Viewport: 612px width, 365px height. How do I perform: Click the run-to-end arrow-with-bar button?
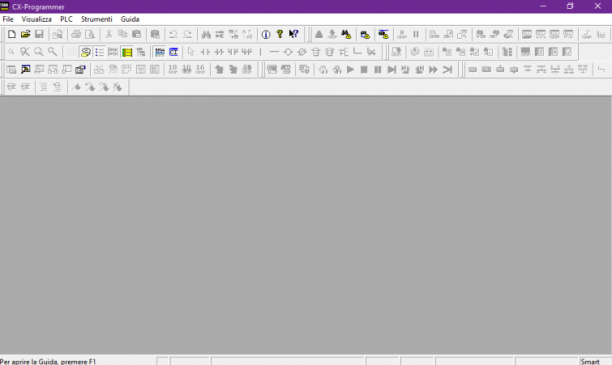(x=447, y=69)
